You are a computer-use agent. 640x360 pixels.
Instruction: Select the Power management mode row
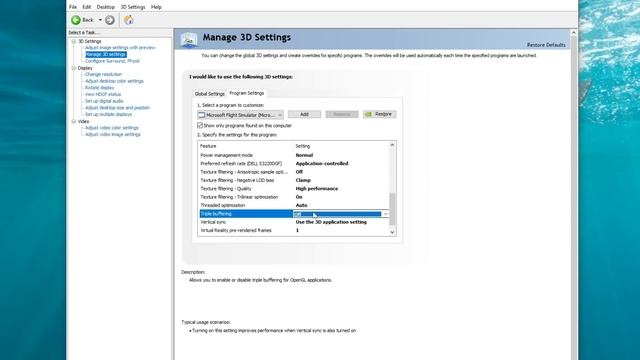point(294,155)
